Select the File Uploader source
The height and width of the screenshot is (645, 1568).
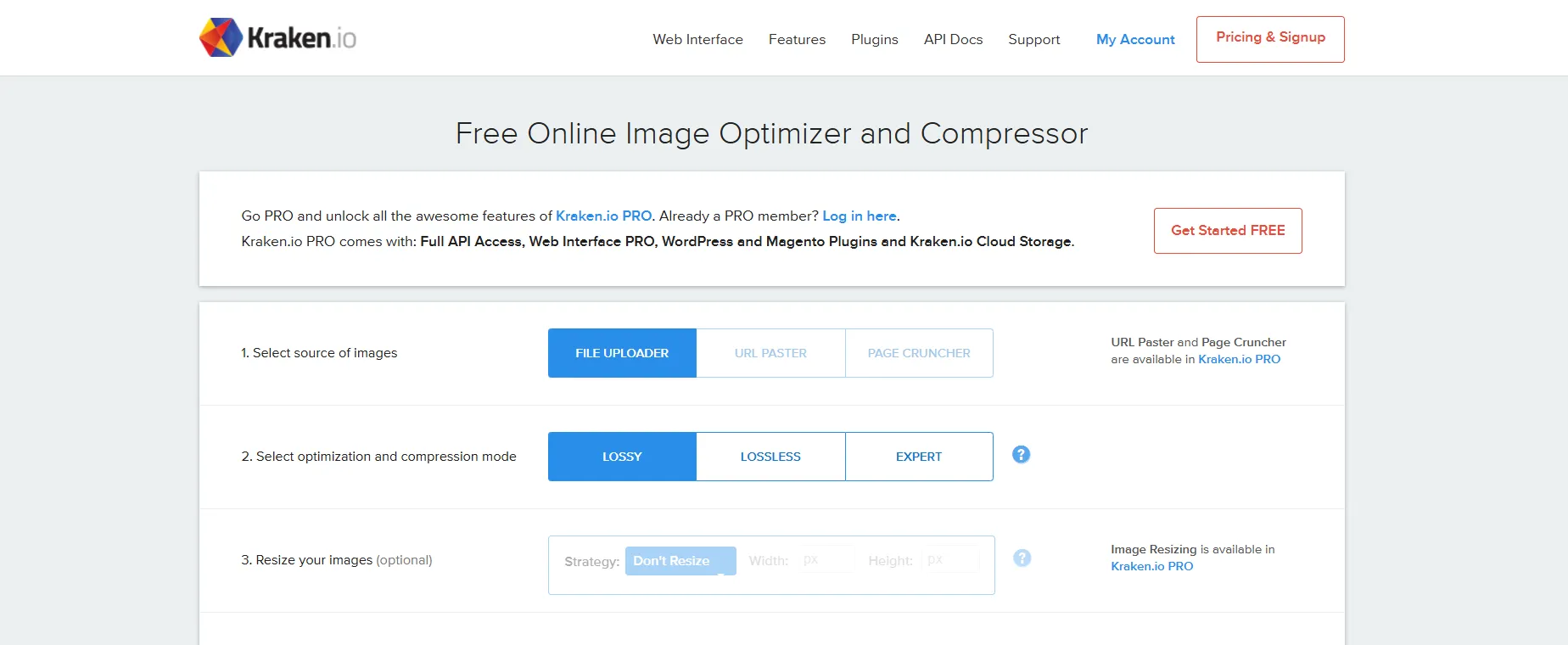(622, 353)
